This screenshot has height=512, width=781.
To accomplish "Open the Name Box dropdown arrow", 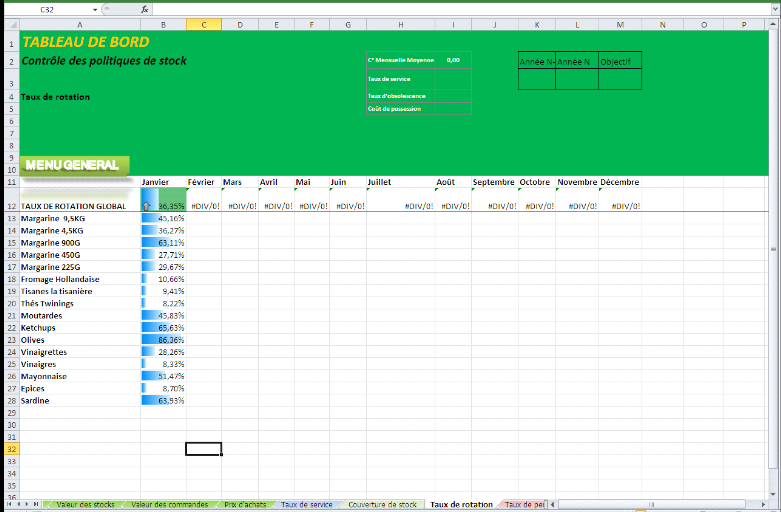I will point(97,9).
